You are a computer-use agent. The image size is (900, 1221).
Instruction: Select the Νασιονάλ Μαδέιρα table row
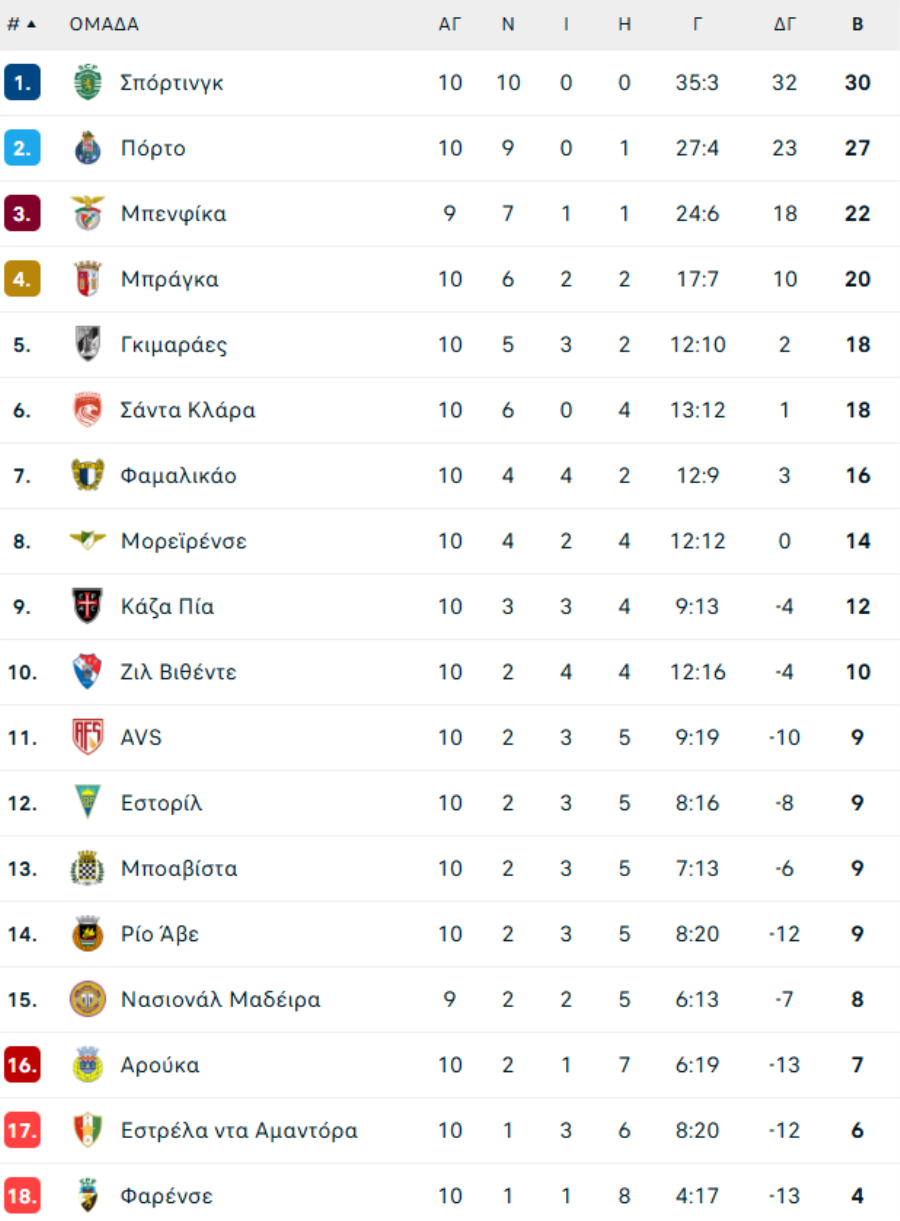point(450,999)
